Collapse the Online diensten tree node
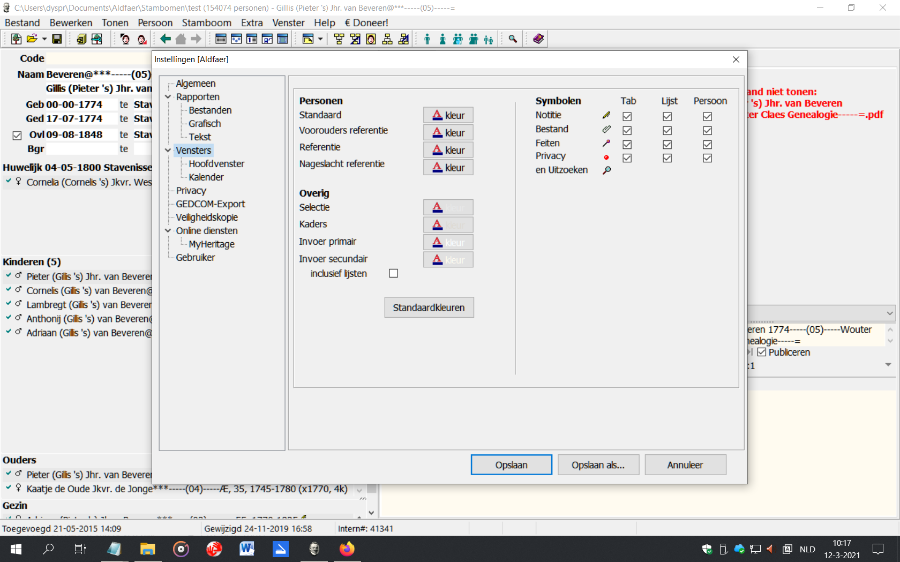900x562 pixels. pos(168,231)
